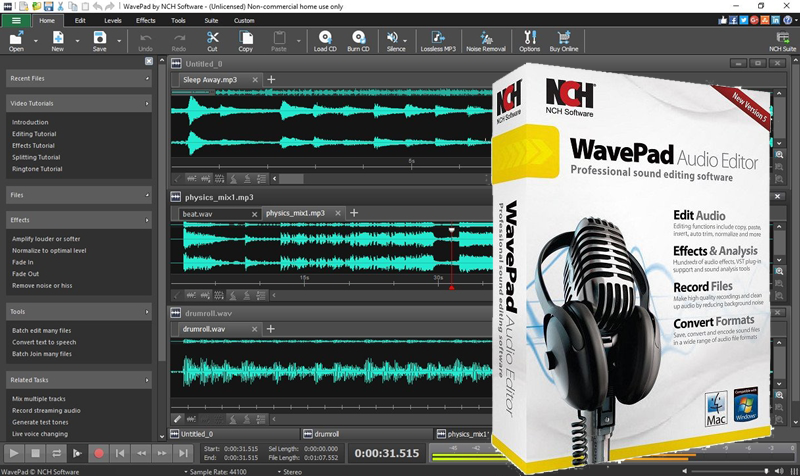Viewport: 800px width, 476px height.
Task: Click the Rewind transport button
Action: pos(141,453)
